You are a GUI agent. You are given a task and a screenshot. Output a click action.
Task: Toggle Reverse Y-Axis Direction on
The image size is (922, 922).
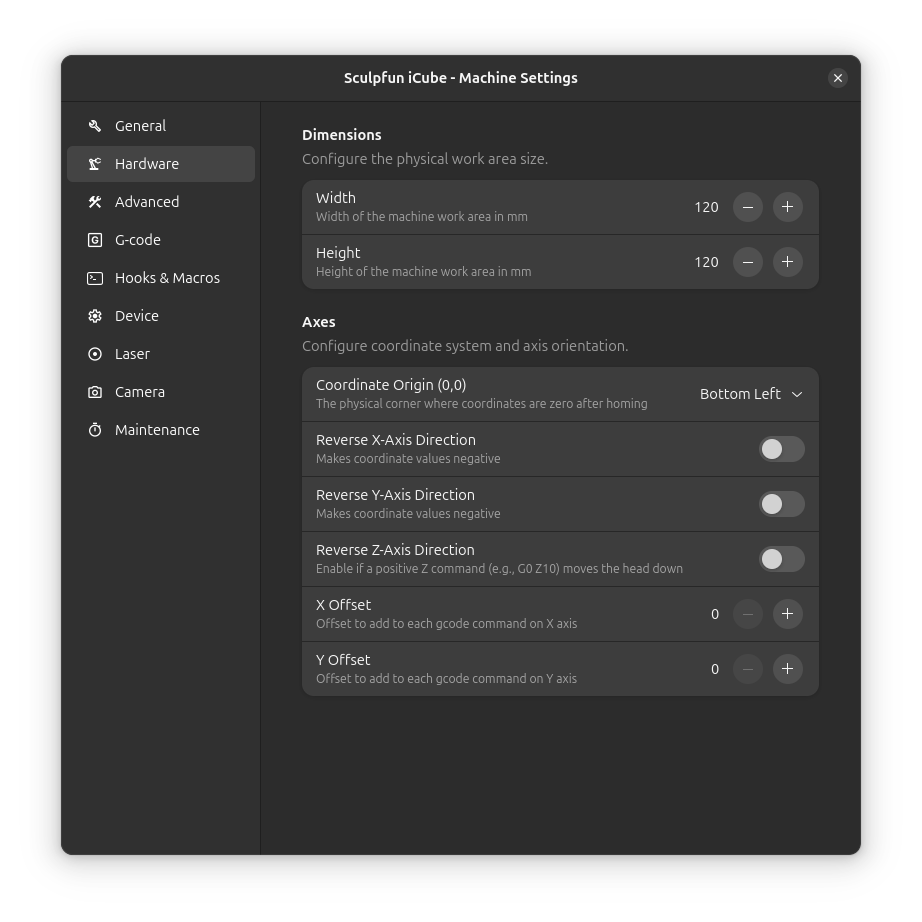pyautogui.click(x=781, y=504)
